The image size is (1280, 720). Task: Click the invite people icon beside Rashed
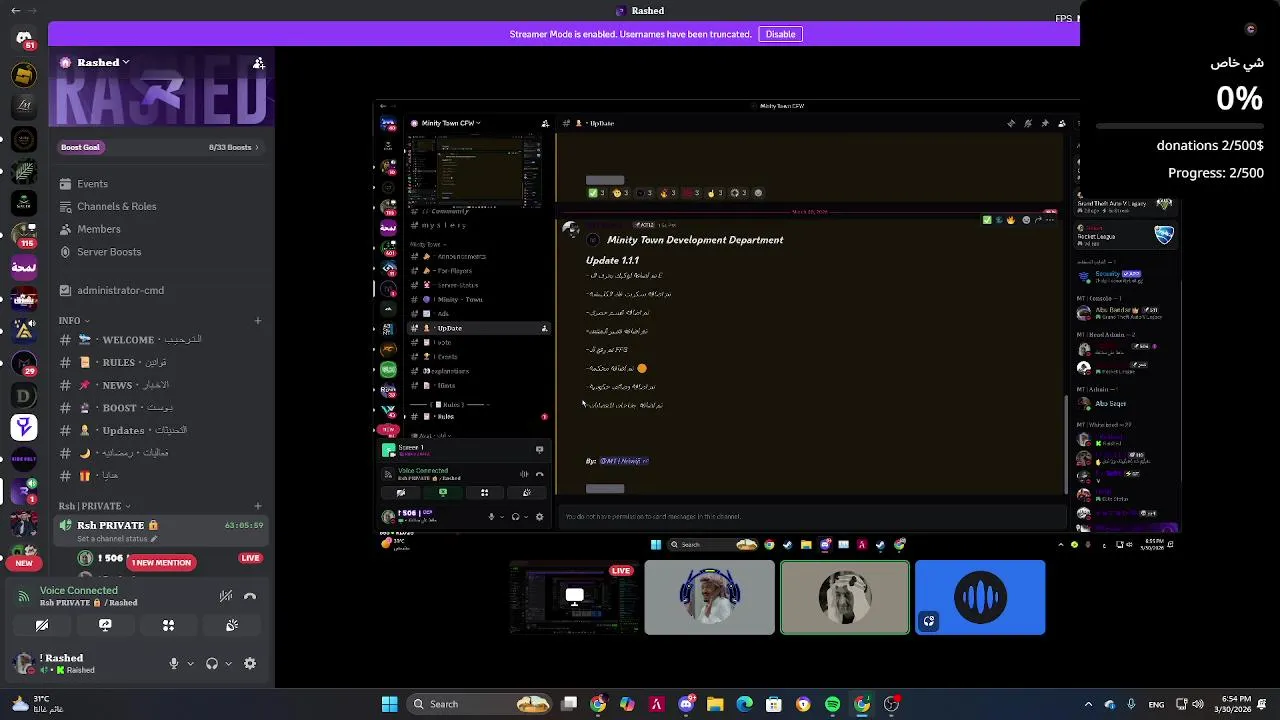coord(259,63)
